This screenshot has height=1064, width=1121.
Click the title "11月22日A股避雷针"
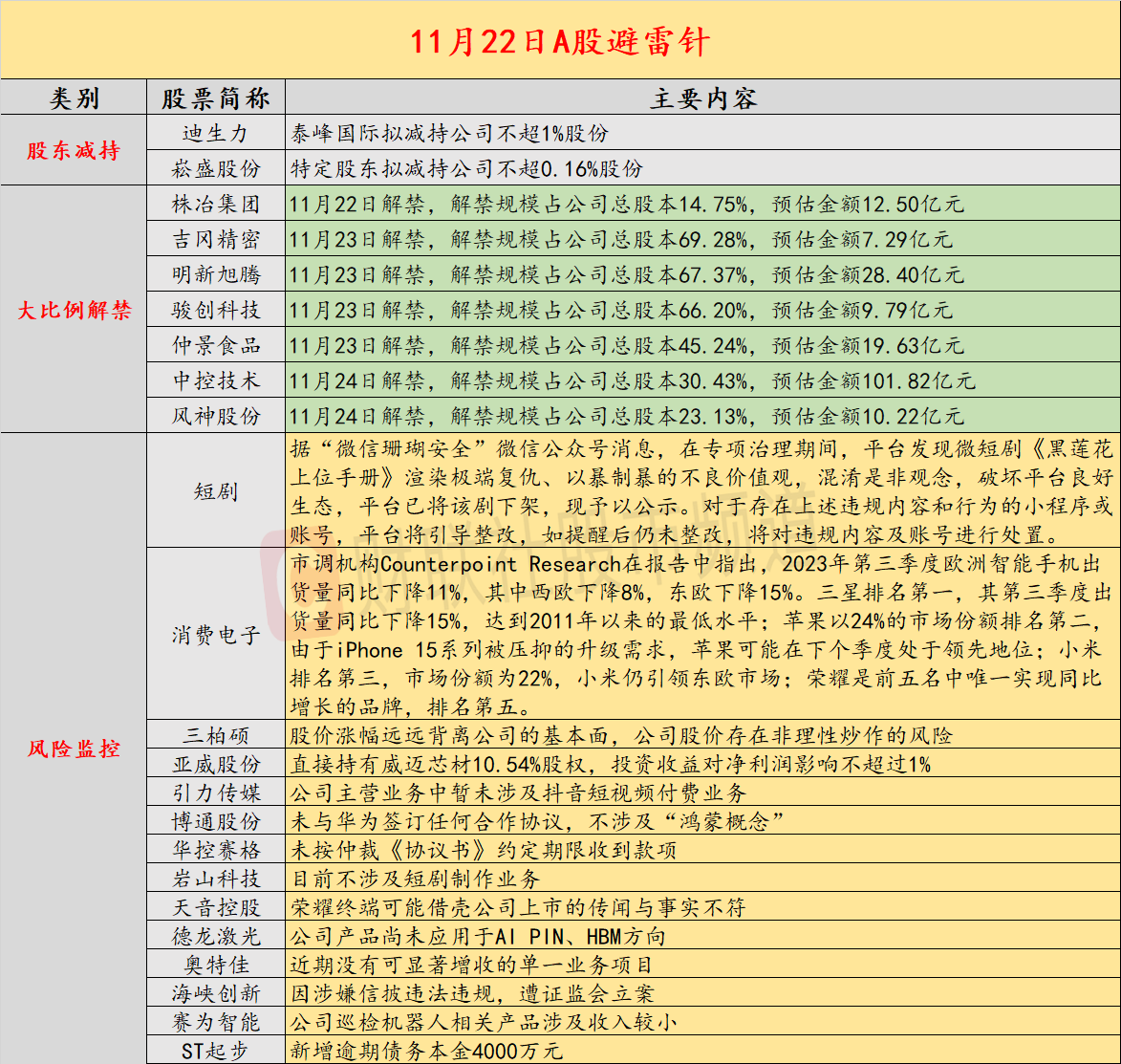(560, 41)
